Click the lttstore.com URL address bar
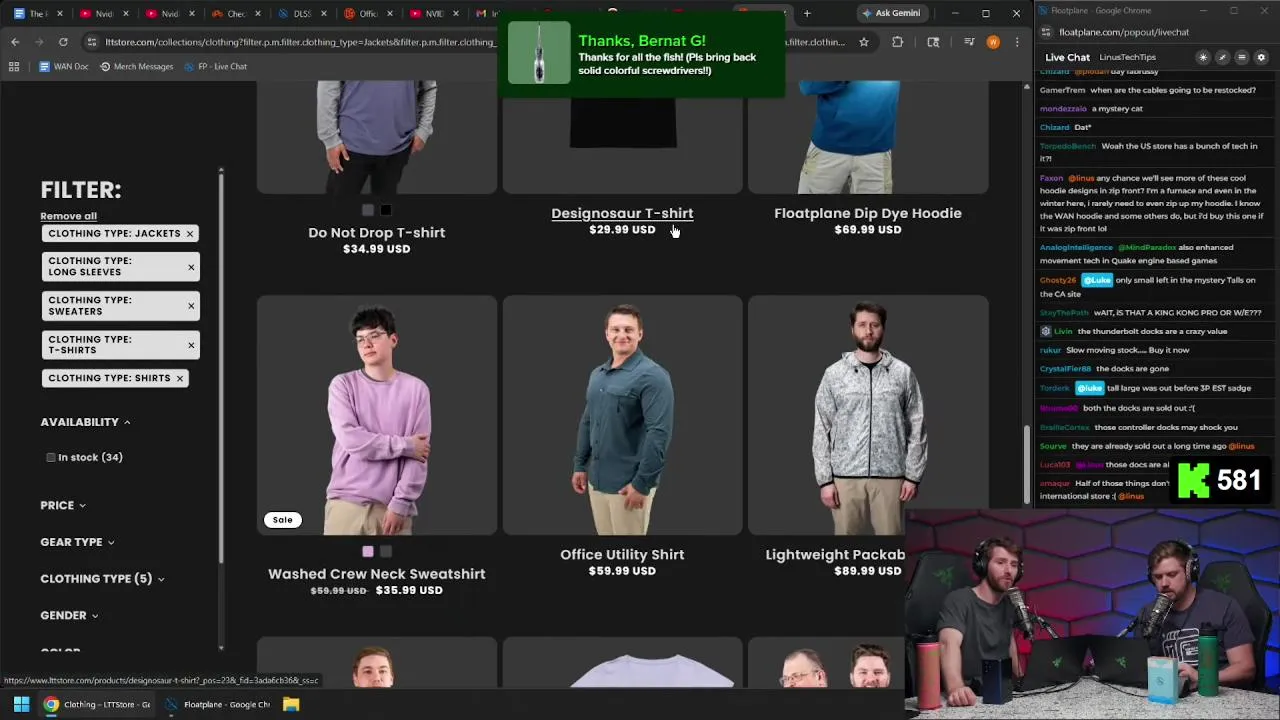Image resolution: width=1280 pixels, height=720 pixels. click(300, 42)
